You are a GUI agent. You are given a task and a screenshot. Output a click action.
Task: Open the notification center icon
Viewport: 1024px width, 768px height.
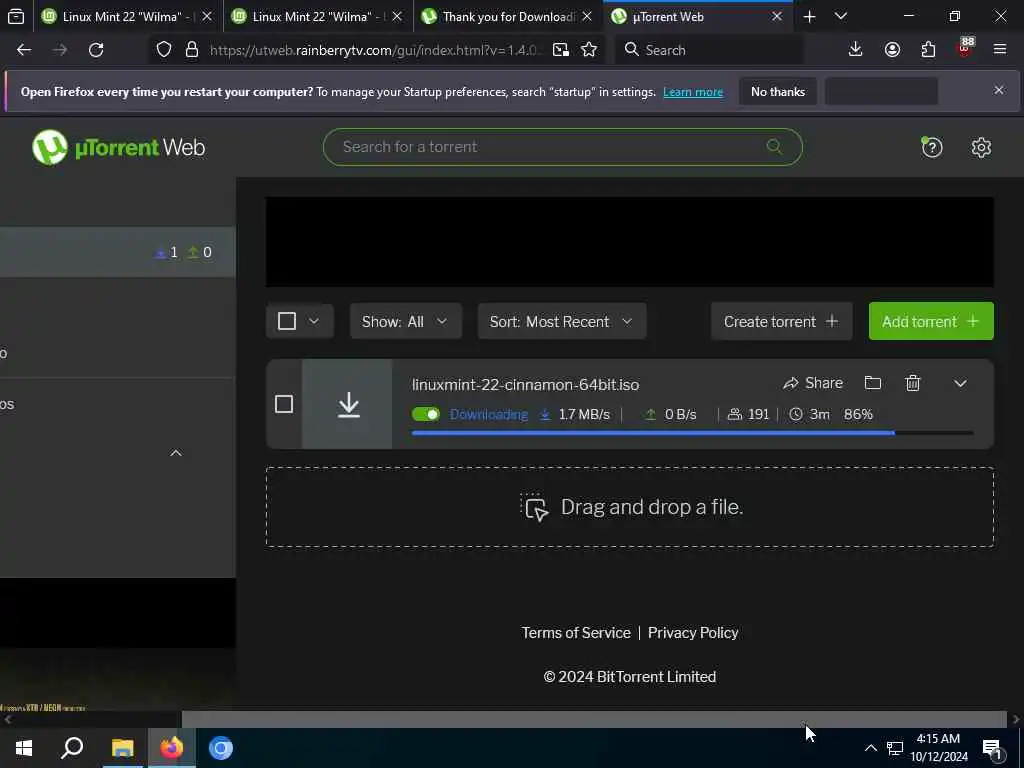(x=993, y=749)
